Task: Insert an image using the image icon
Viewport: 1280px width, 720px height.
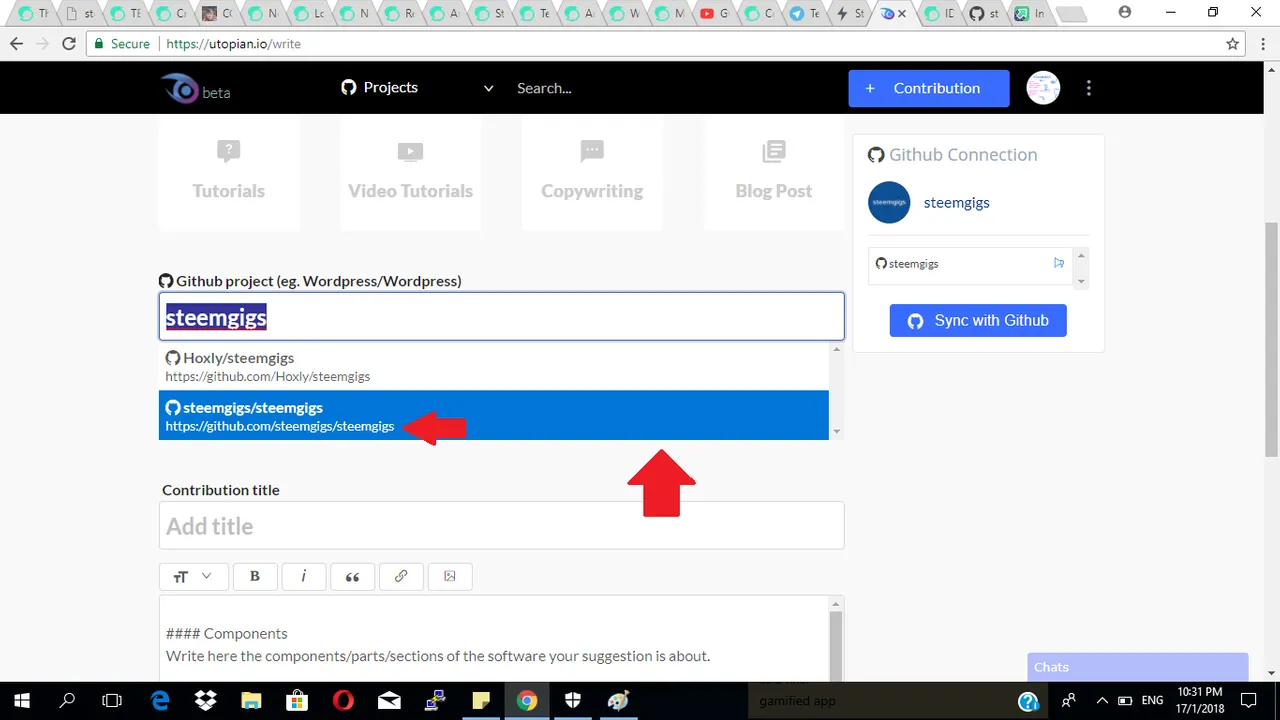Action: [x=450, y=576]
